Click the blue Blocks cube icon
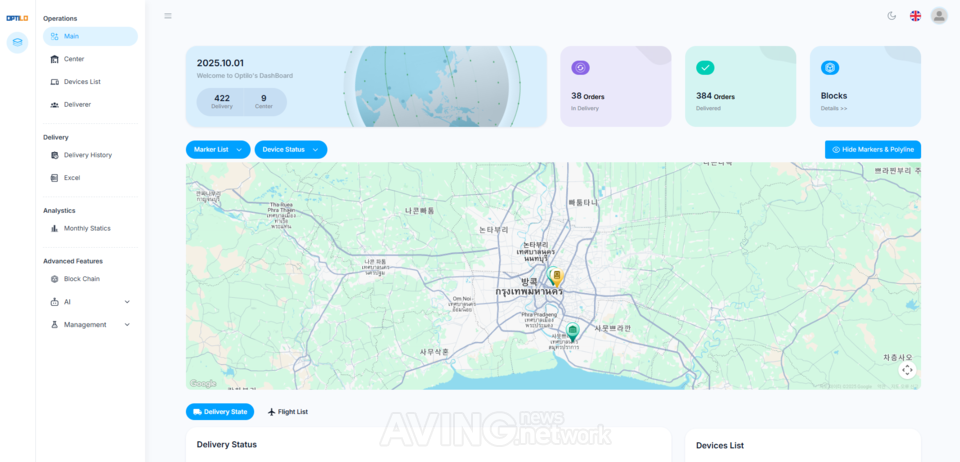960x462 pixels. 830,68
